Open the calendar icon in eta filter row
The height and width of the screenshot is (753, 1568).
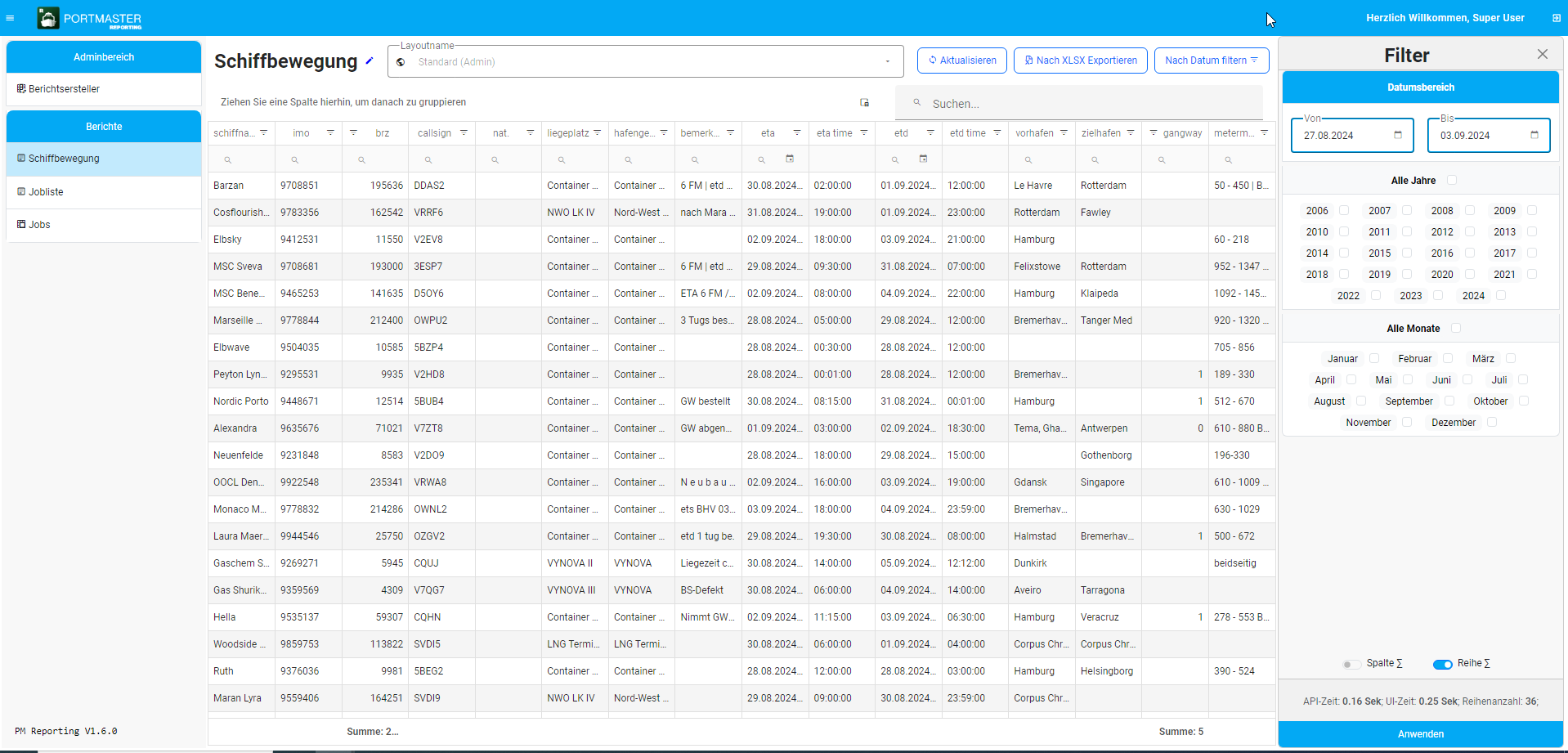coord(790,159)
